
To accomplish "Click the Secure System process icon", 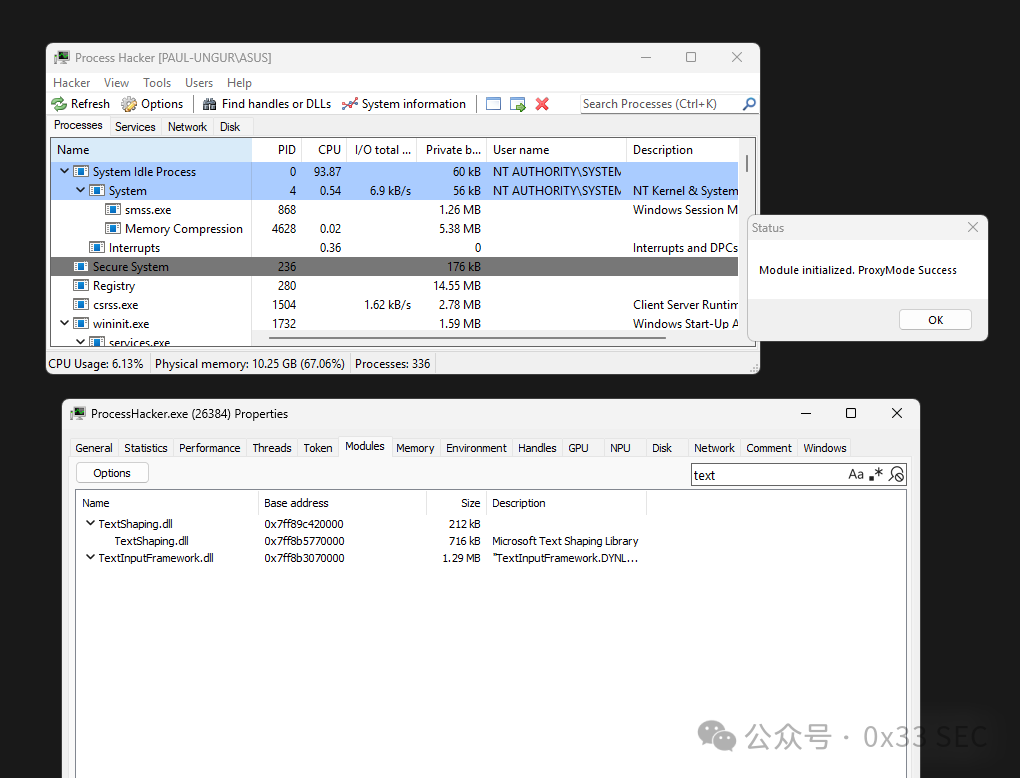I will tap(81, 267).
